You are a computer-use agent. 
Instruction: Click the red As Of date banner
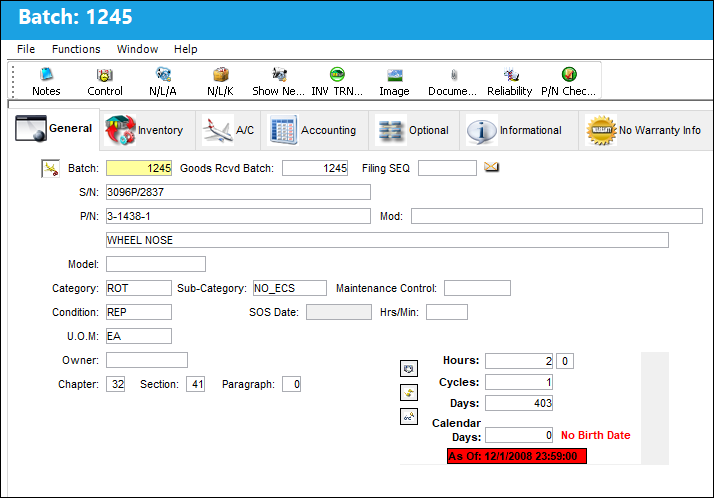pyautogui.click(x=517, y=456)
